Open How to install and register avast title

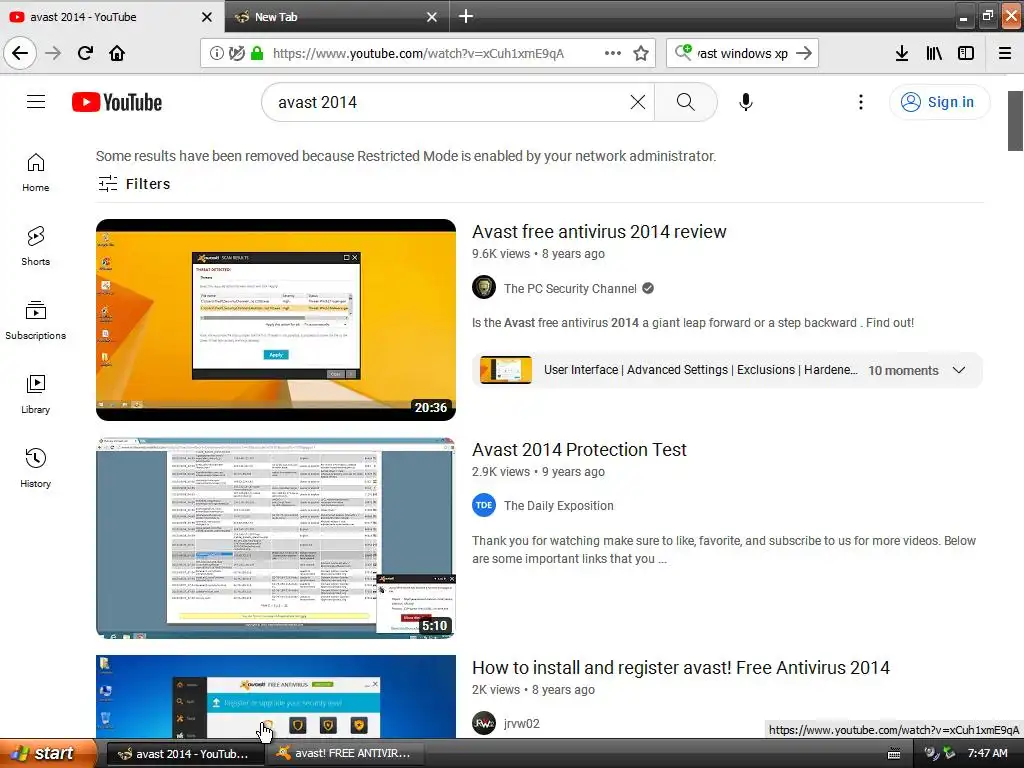coord(680,668)
